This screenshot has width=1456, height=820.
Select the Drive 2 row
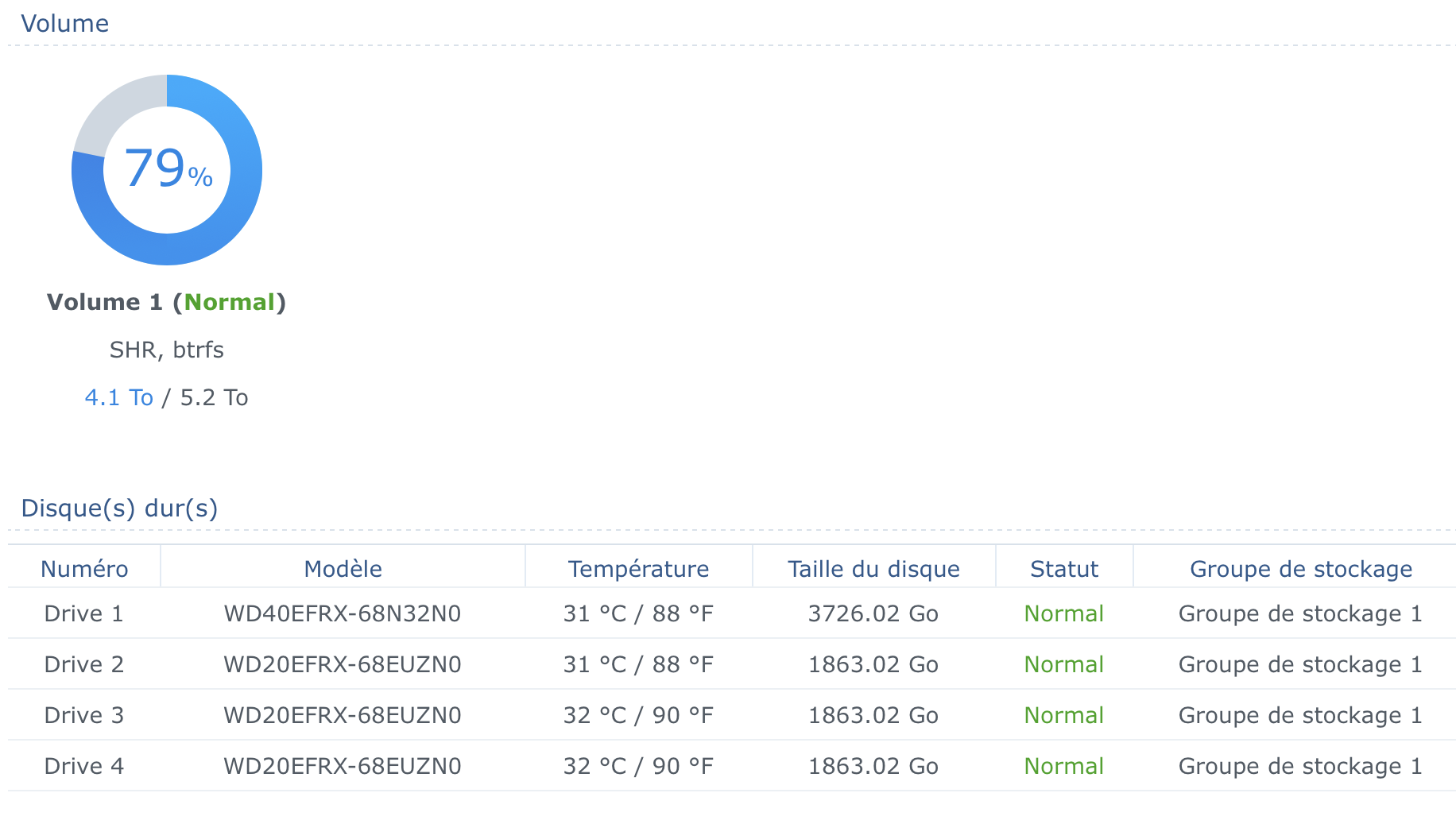coord(84,664)
